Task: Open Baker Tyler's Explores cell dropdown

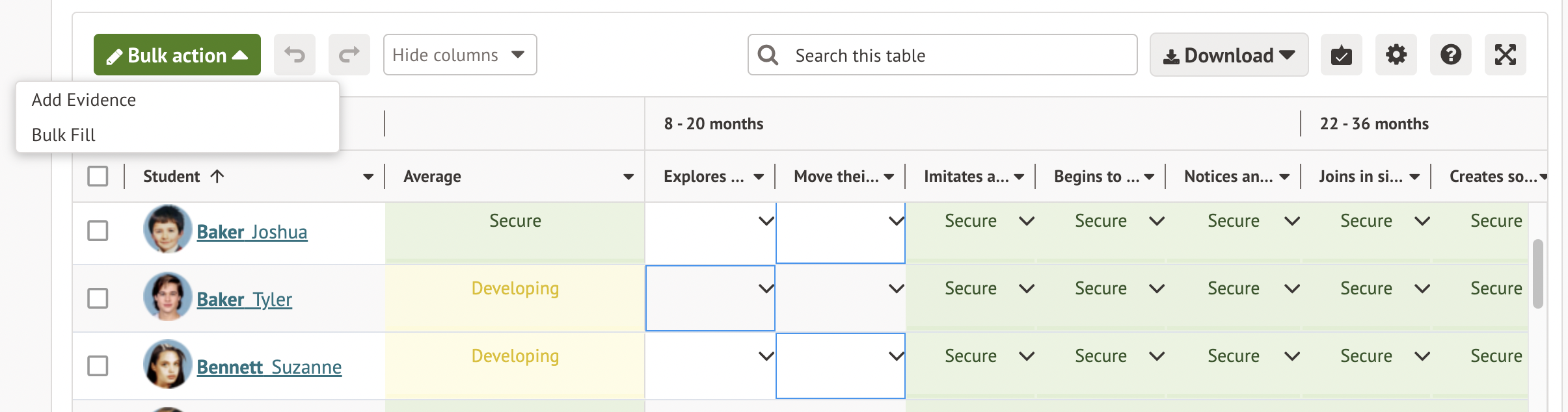Action: 766,289
